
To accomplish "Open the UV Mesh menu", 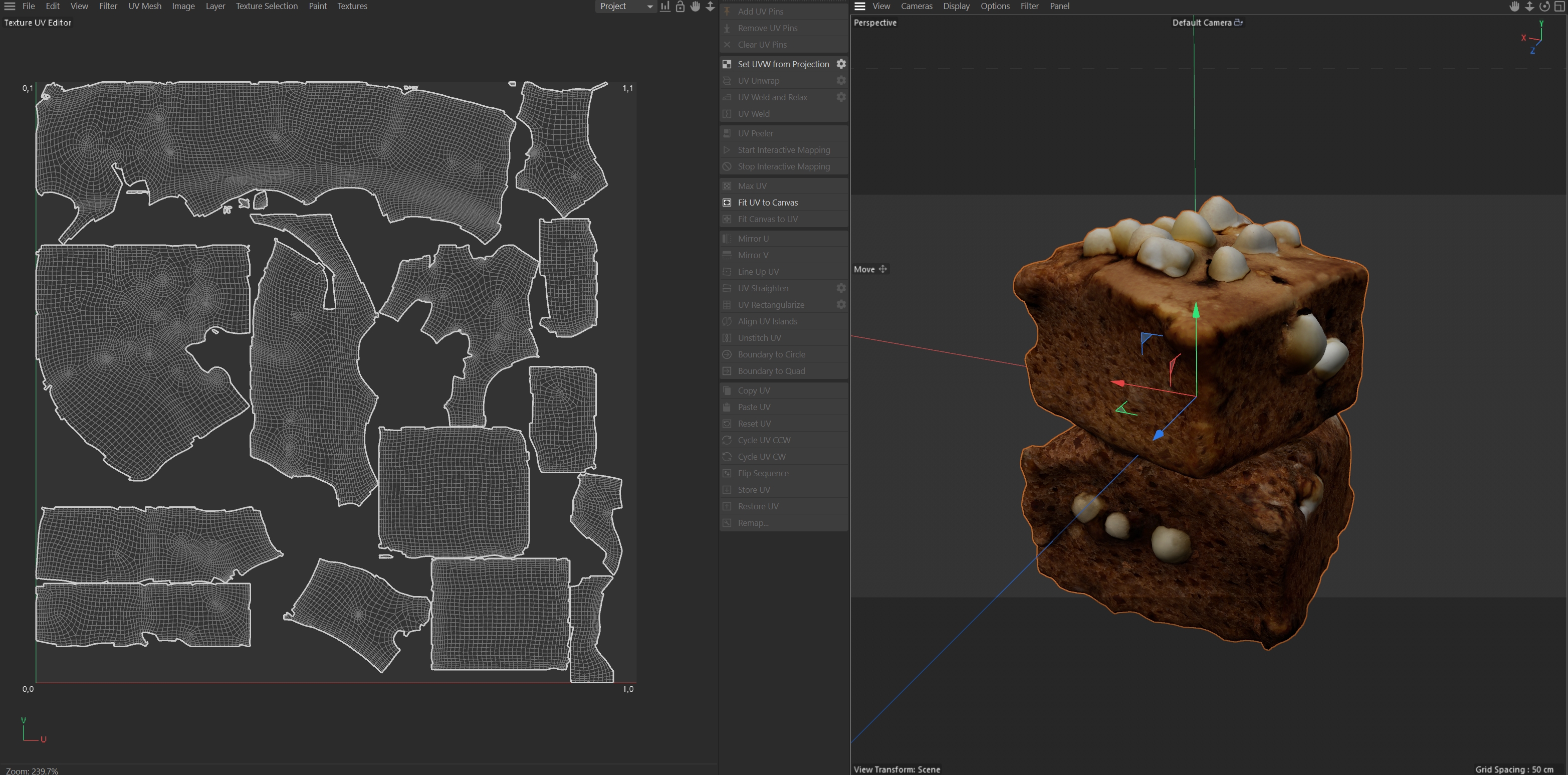I will 144,6.
